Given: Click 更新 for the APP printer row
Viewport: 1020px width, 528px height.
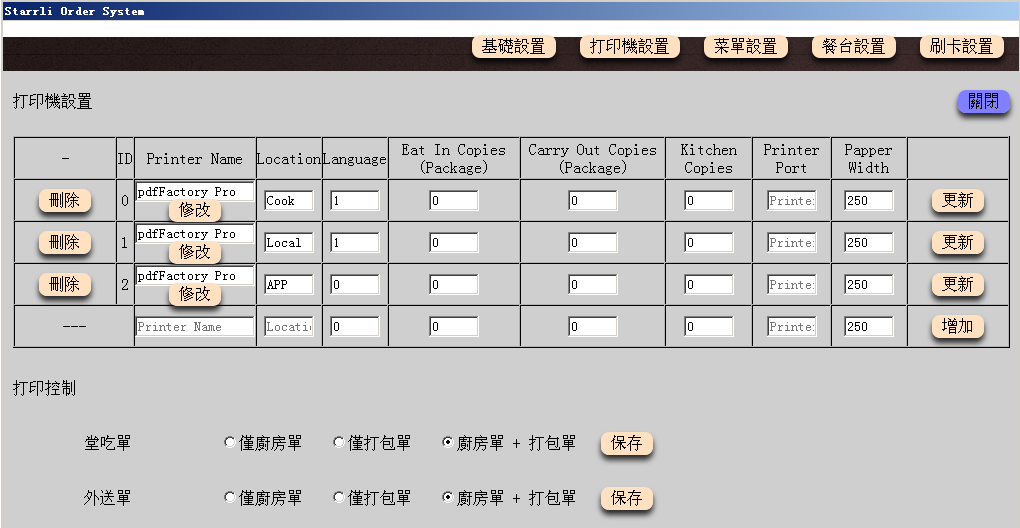Looking at the screenshot, I should point(957,285).
